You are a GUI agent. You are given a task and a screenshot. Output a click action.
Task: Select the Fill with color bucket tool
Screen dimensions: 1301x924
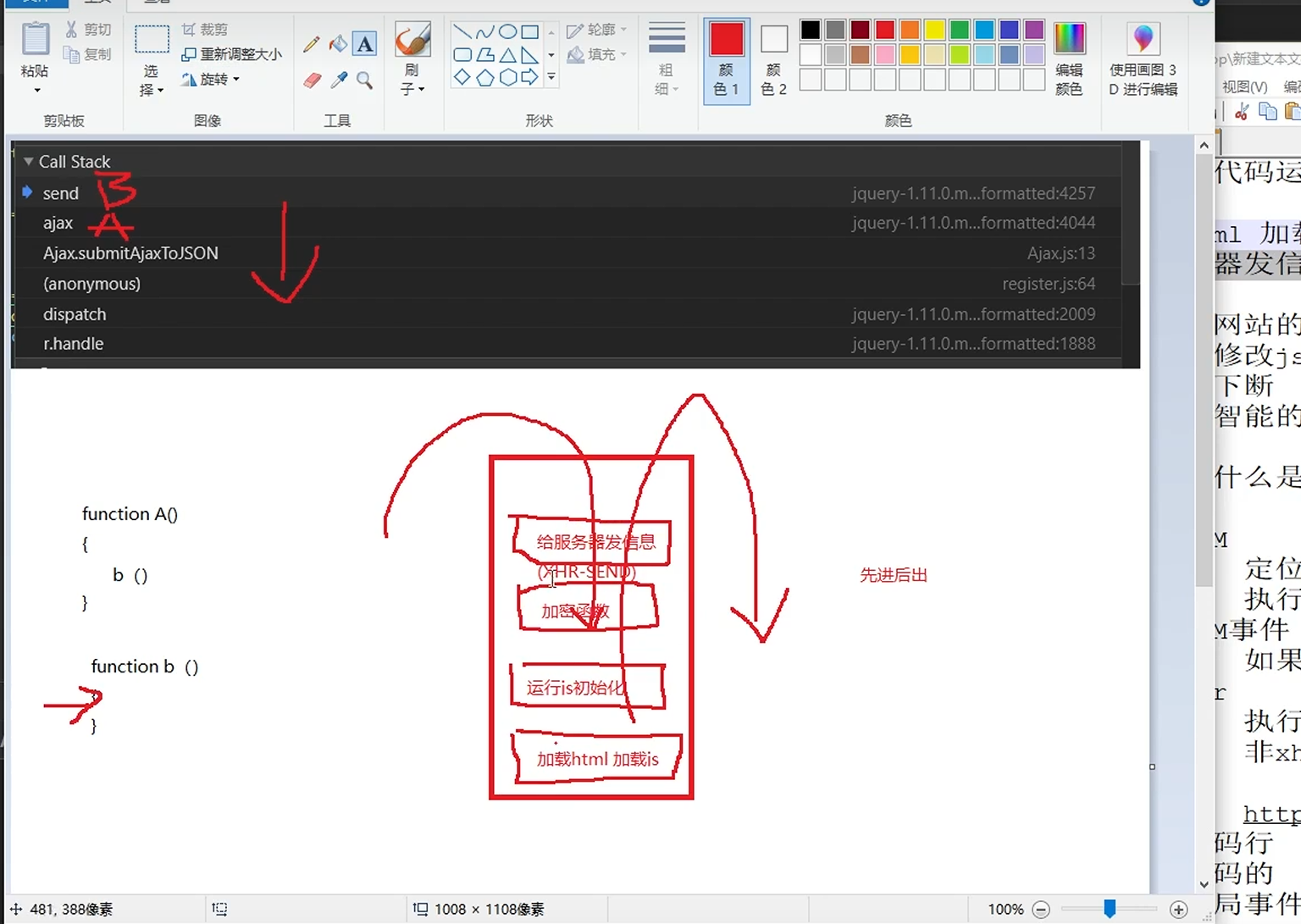pos(338,44)
